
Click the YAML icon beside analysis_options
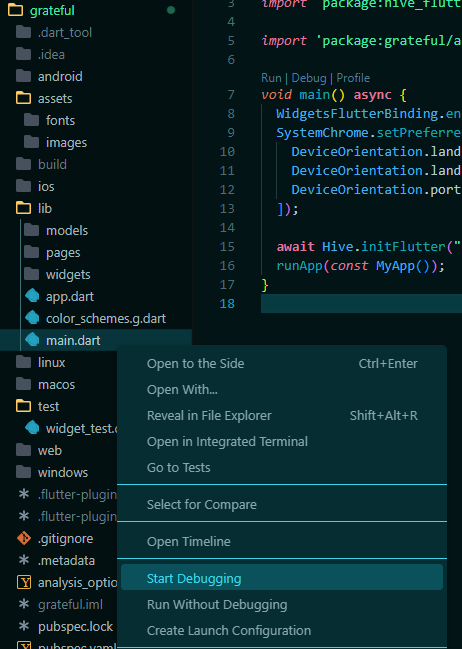click(x=24, y=582)
